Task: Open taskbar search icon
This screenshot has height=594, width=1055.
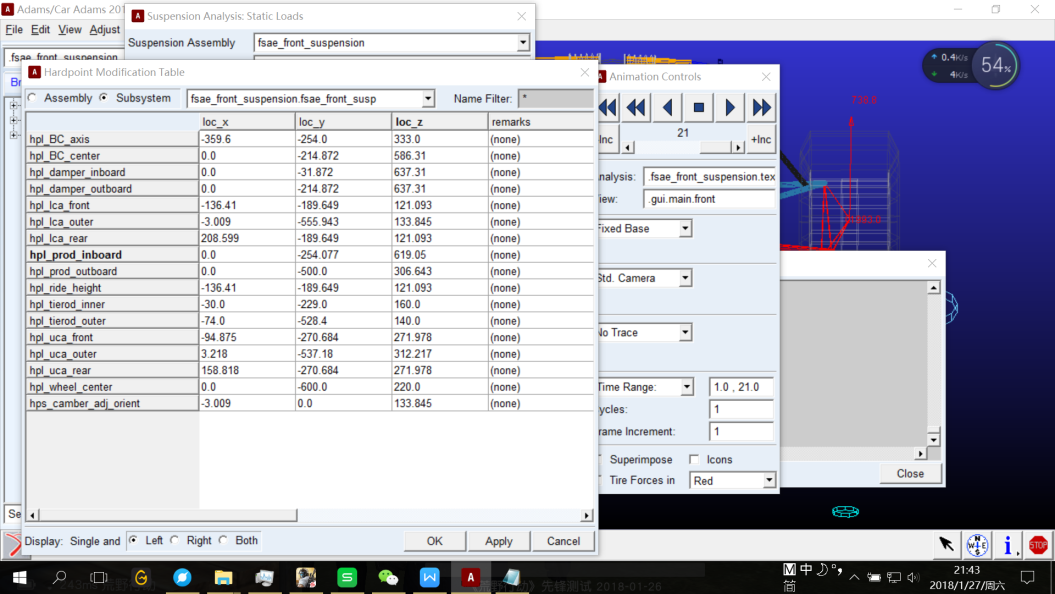Action: (60, 577)
